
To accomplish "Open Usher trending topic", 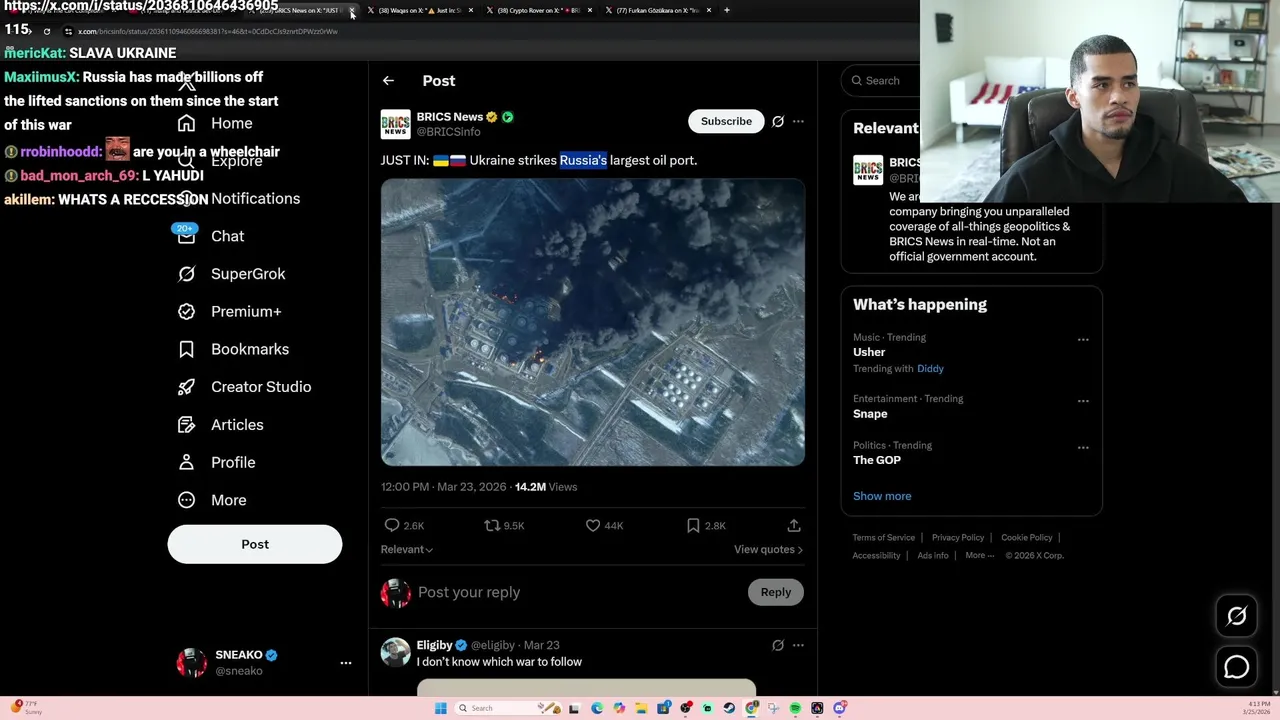I will tap(869, 352).
